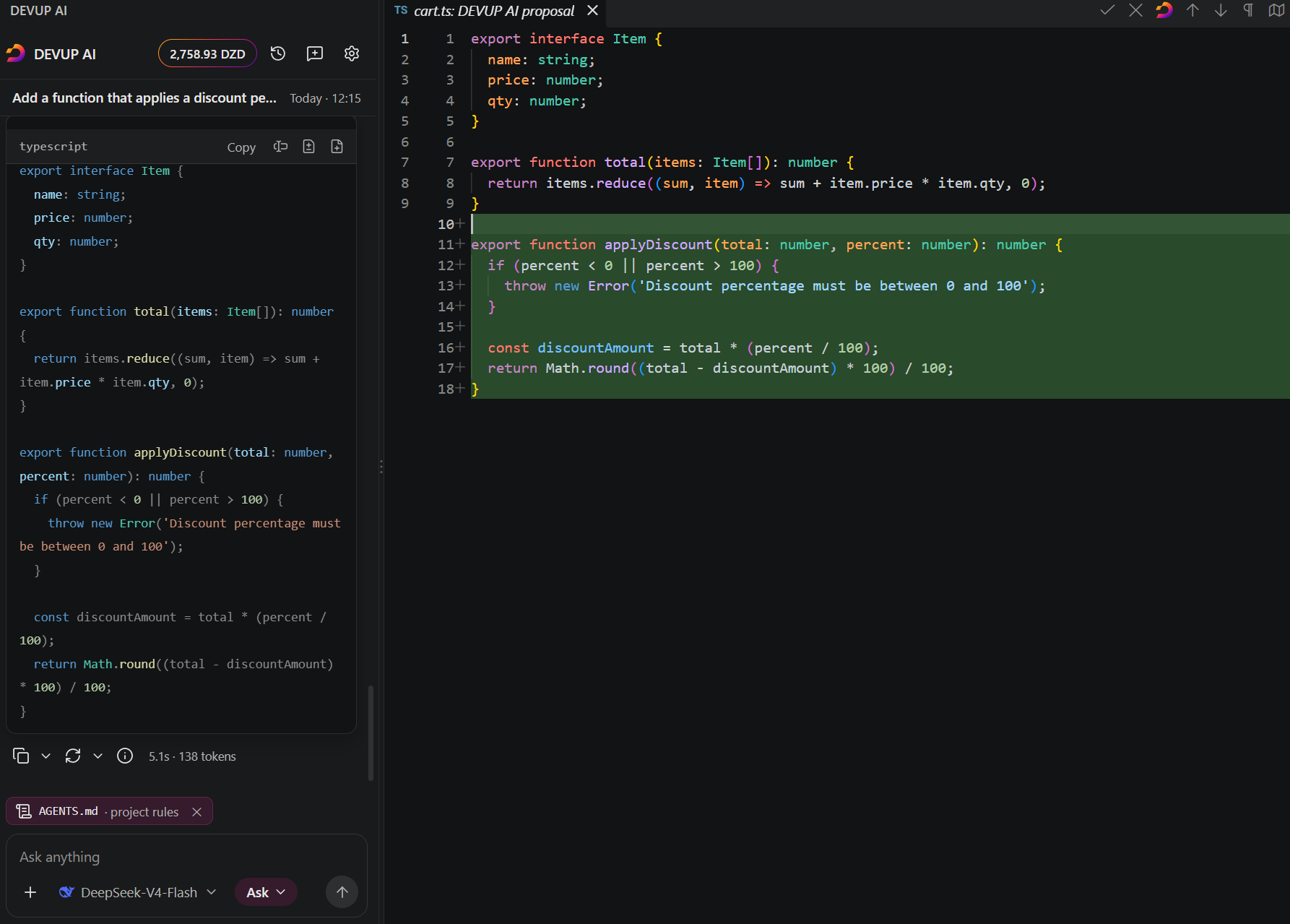Viewport: 1290px width, 924px height.
Task: Click the DEVUP AI logo in panel header
Action: (16, 53)
